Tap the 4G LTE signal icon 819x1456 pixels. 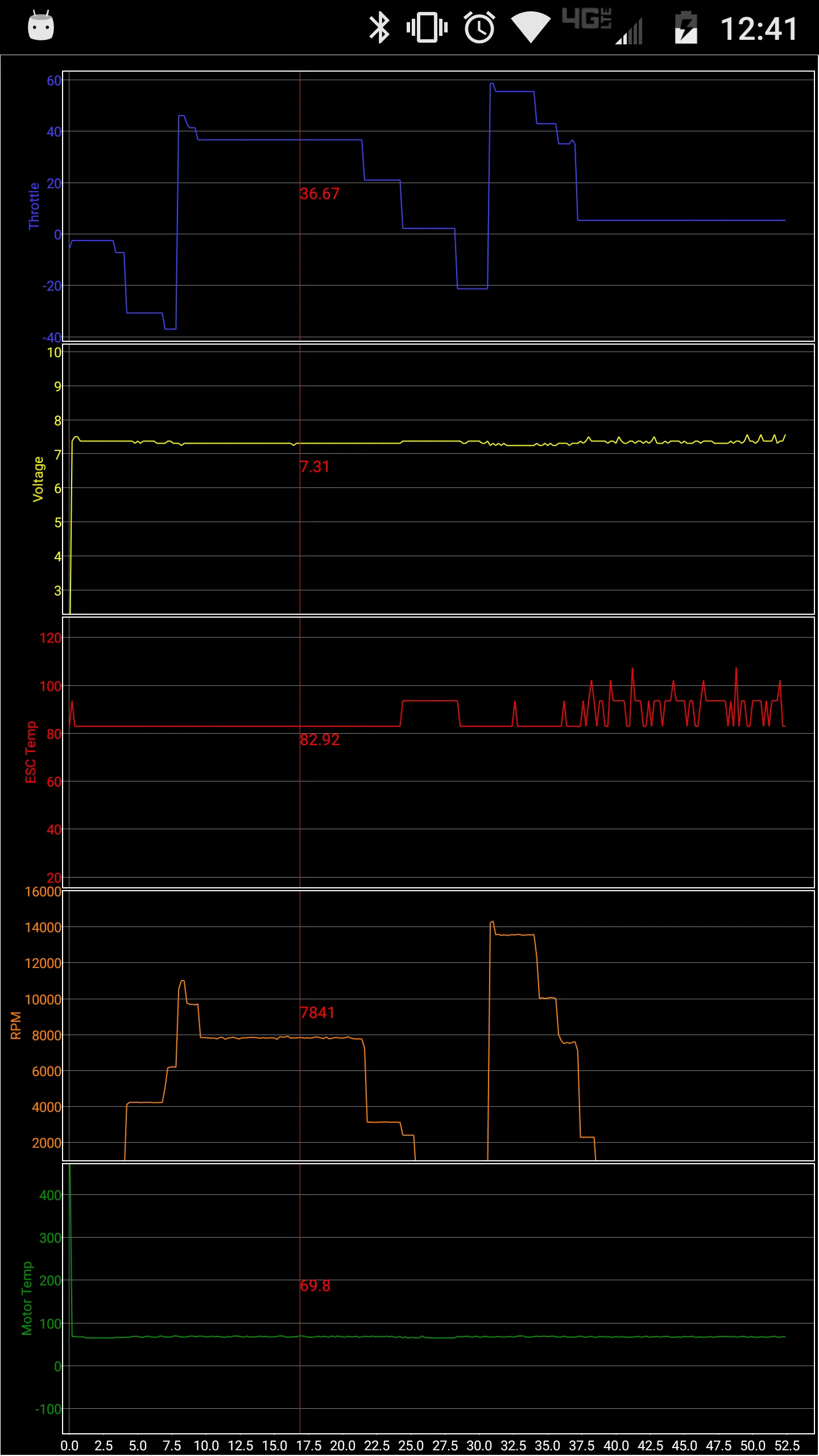(602, 26)
